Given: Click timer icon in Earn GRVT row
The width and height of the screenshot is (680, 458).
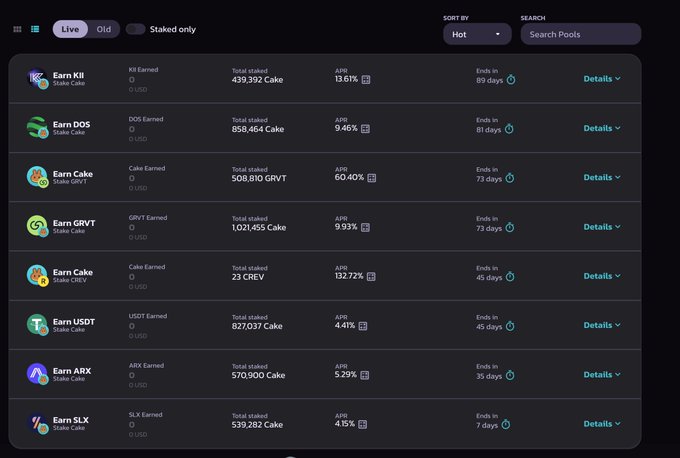Looking at the screenshot, I should 510,227.
